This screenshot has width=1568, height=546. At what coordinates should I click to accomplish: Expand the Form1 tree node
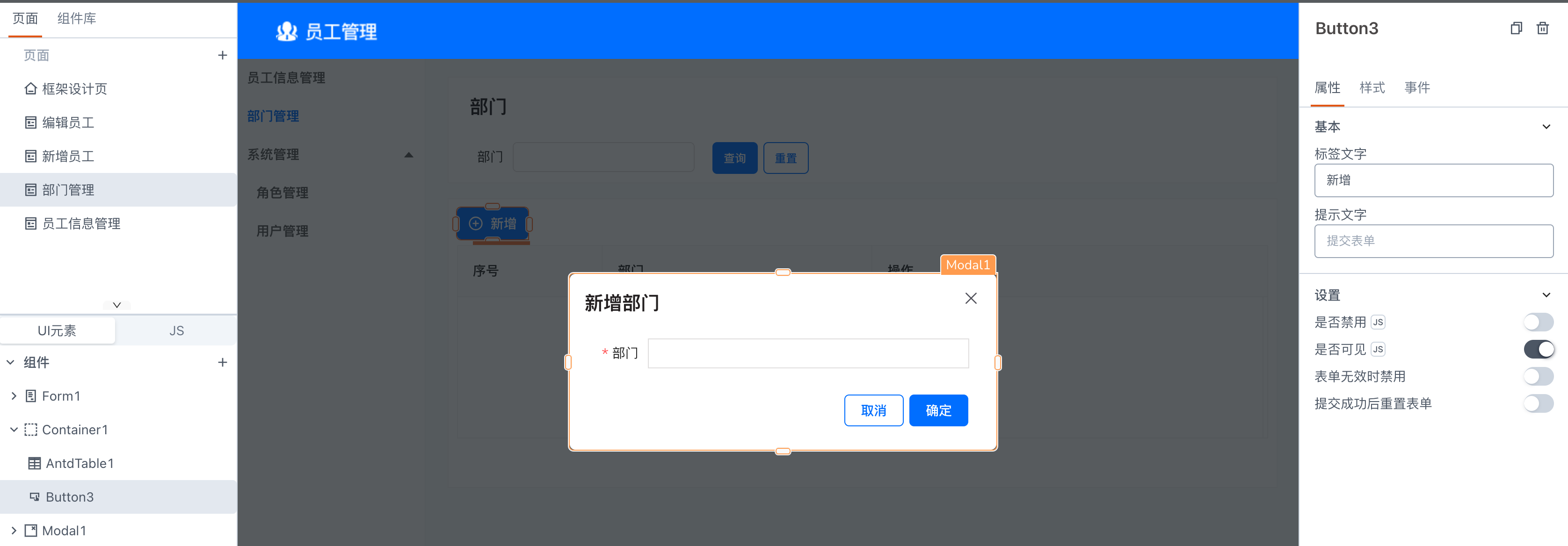[x=14, y=396]
